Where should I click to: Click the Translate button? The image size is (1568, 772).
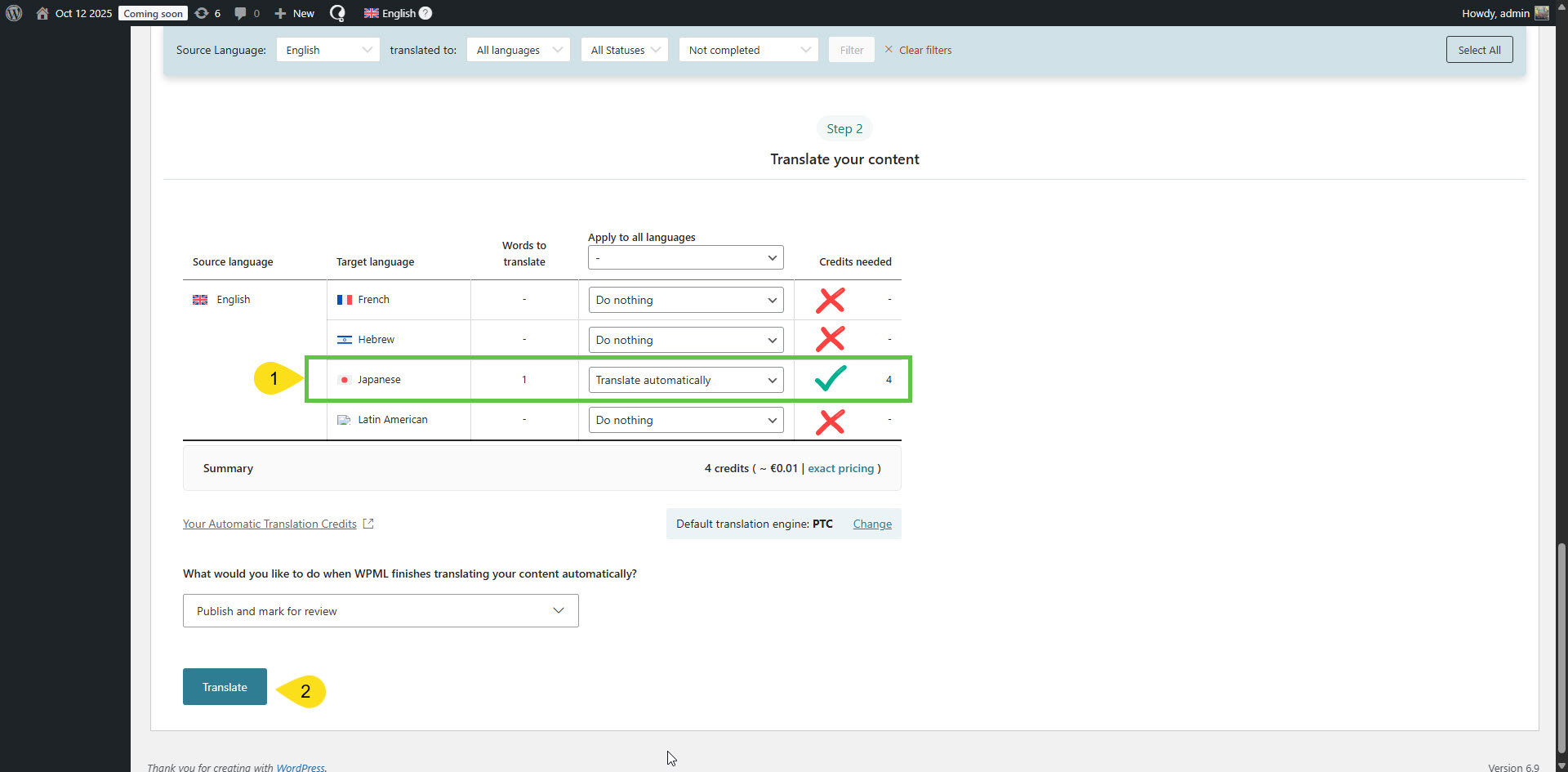point(225,687)
